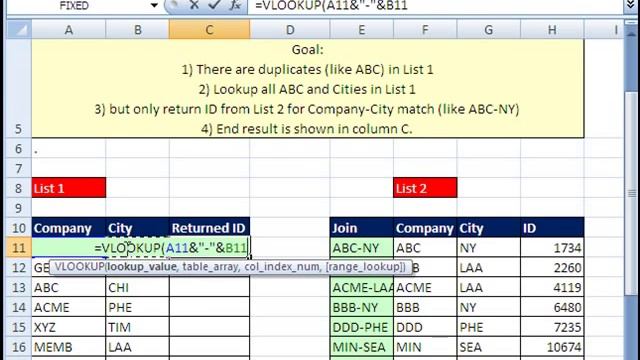Select row 13 header

(x=19, y=287)
